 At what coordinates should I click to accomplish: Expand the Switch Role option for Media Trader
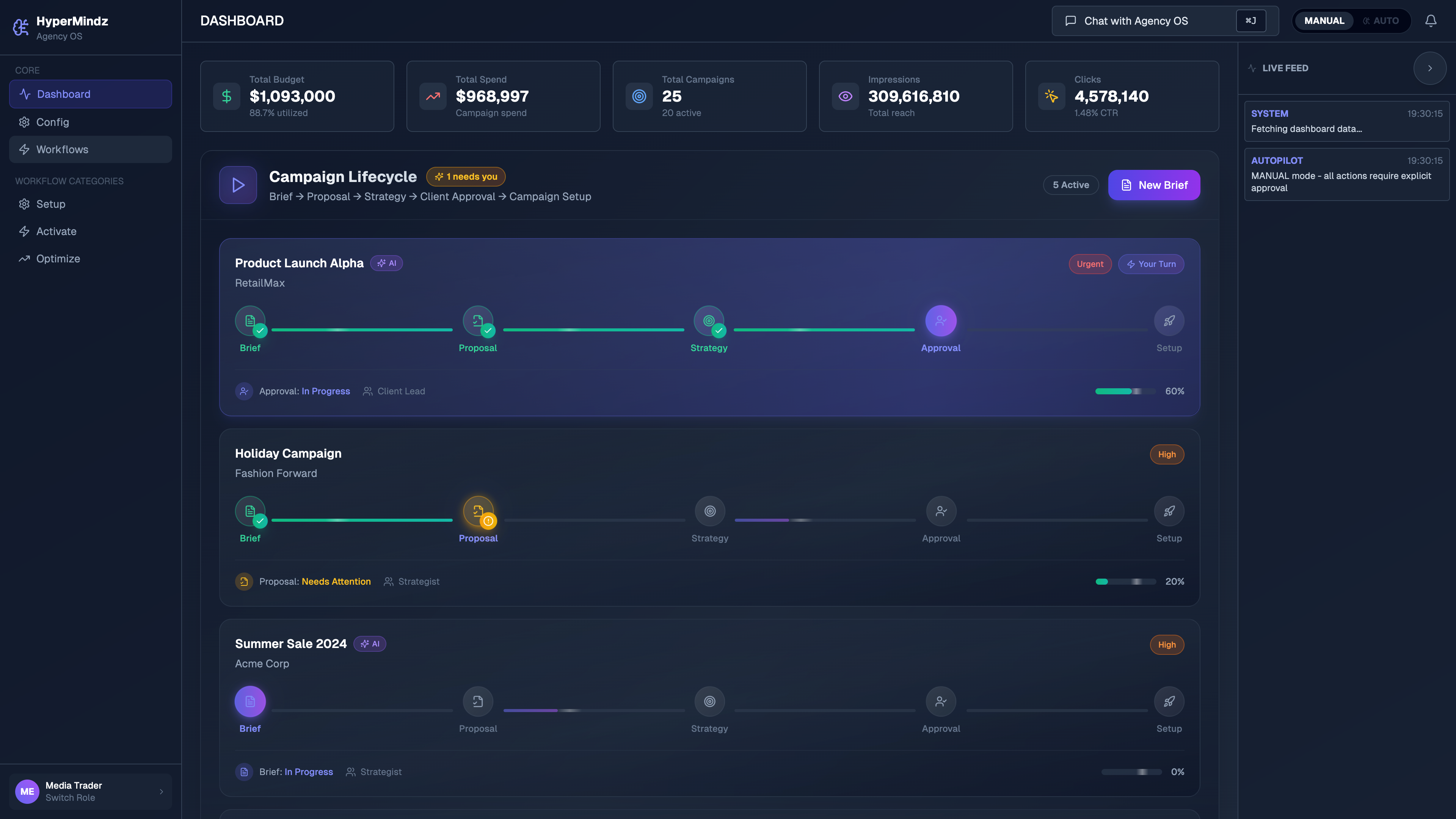(x=161, y=791)
